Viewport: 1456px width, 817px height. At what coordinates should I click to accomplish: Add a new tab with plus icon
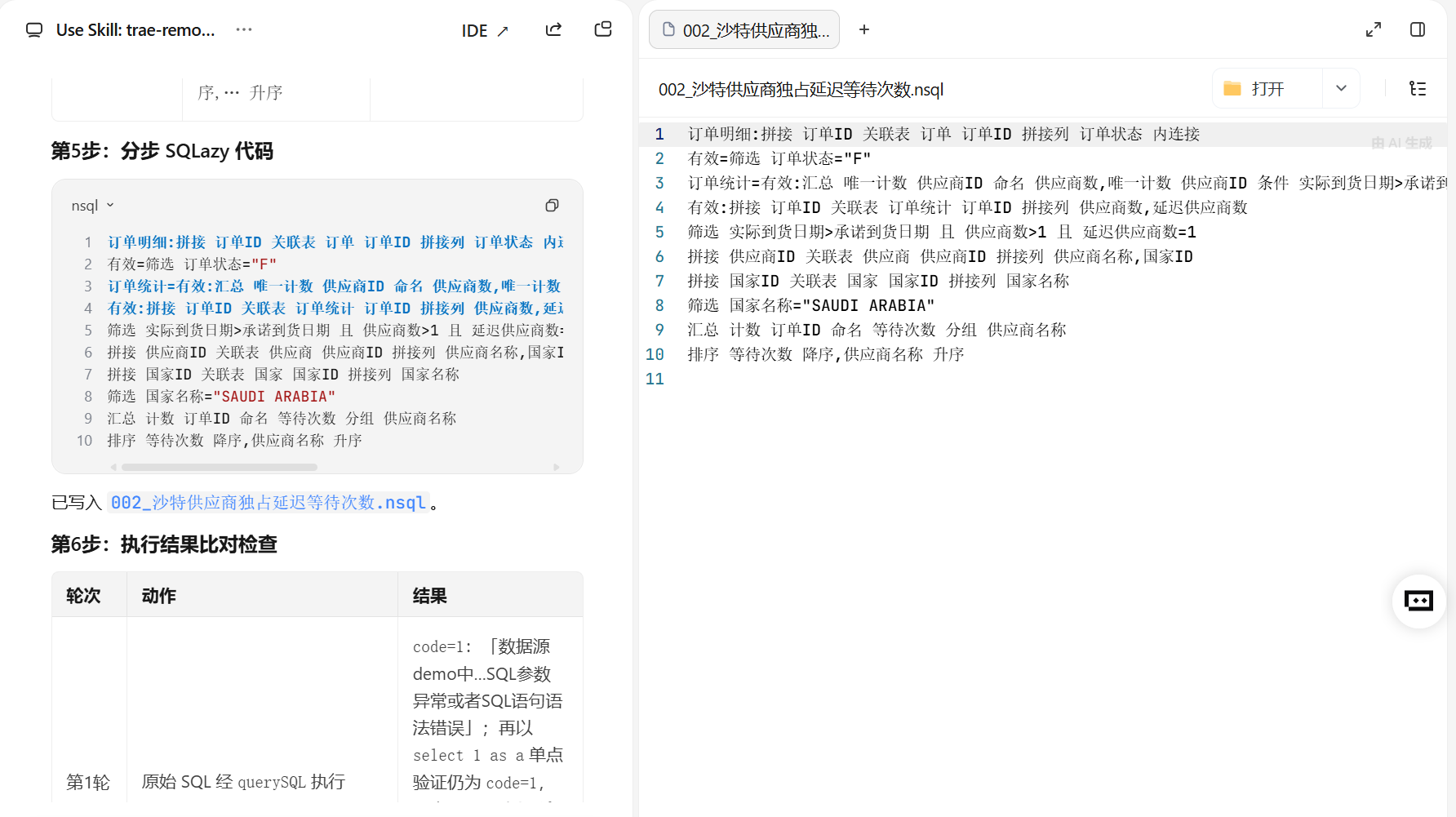tap(864, 29)
